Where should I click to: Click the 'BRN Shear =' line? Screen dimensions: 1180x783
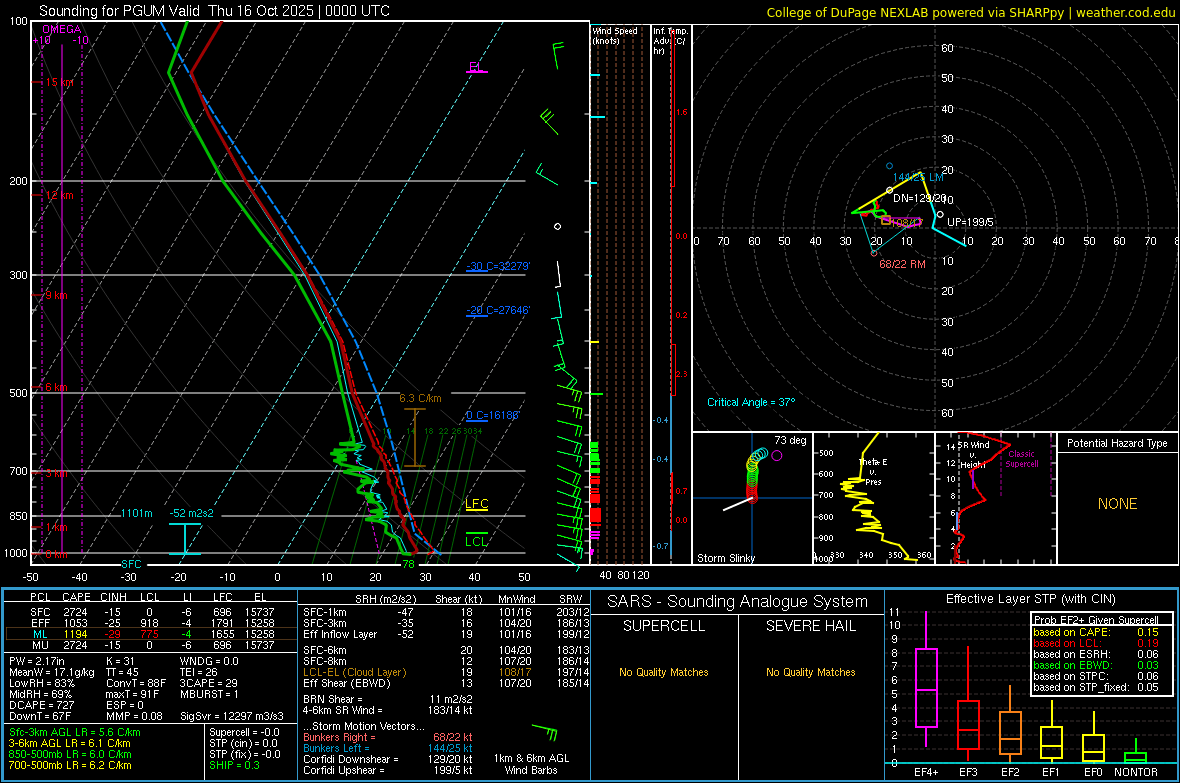click(387, 699)
